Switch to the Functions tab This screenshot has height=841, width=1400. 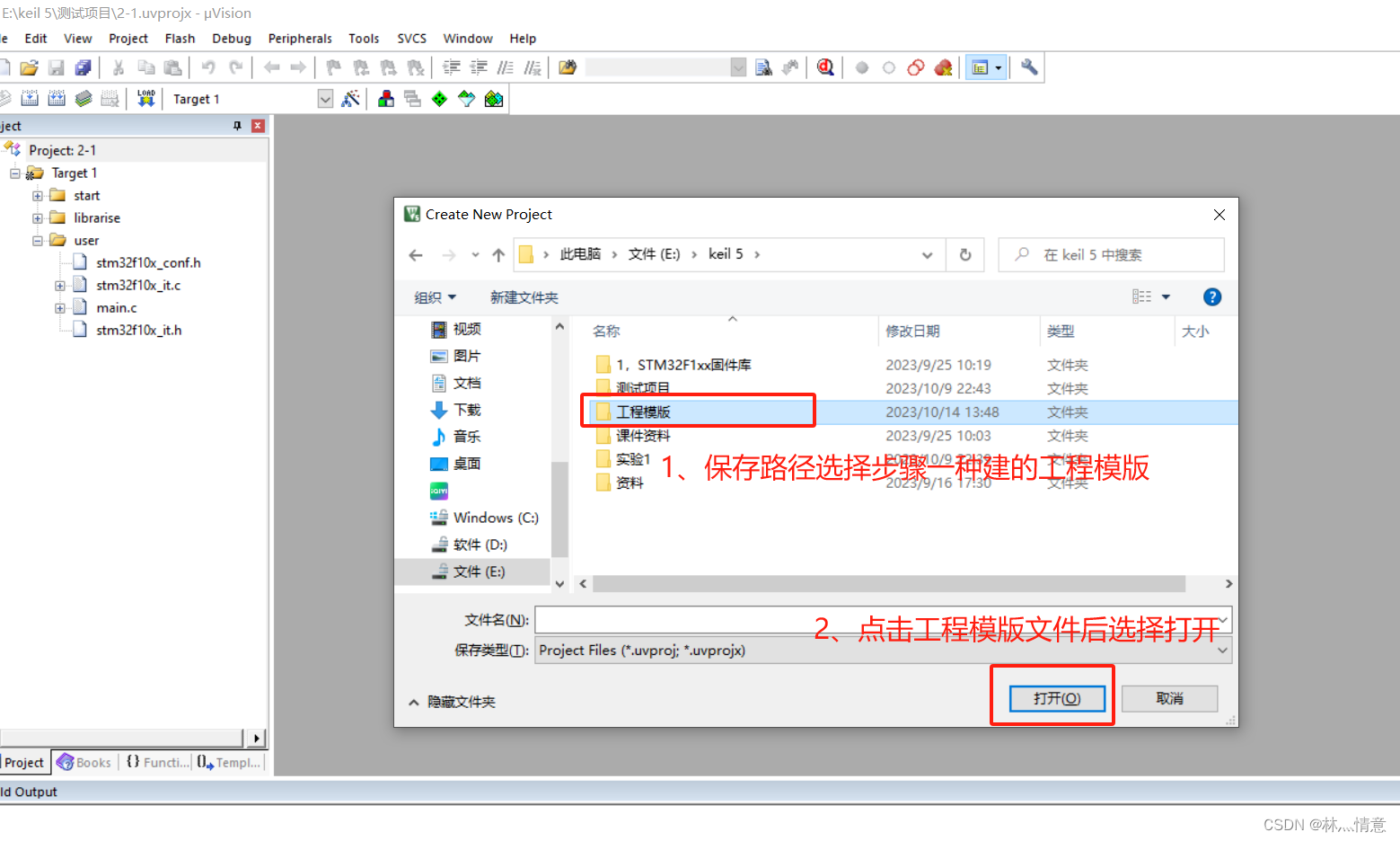point(158,763)
